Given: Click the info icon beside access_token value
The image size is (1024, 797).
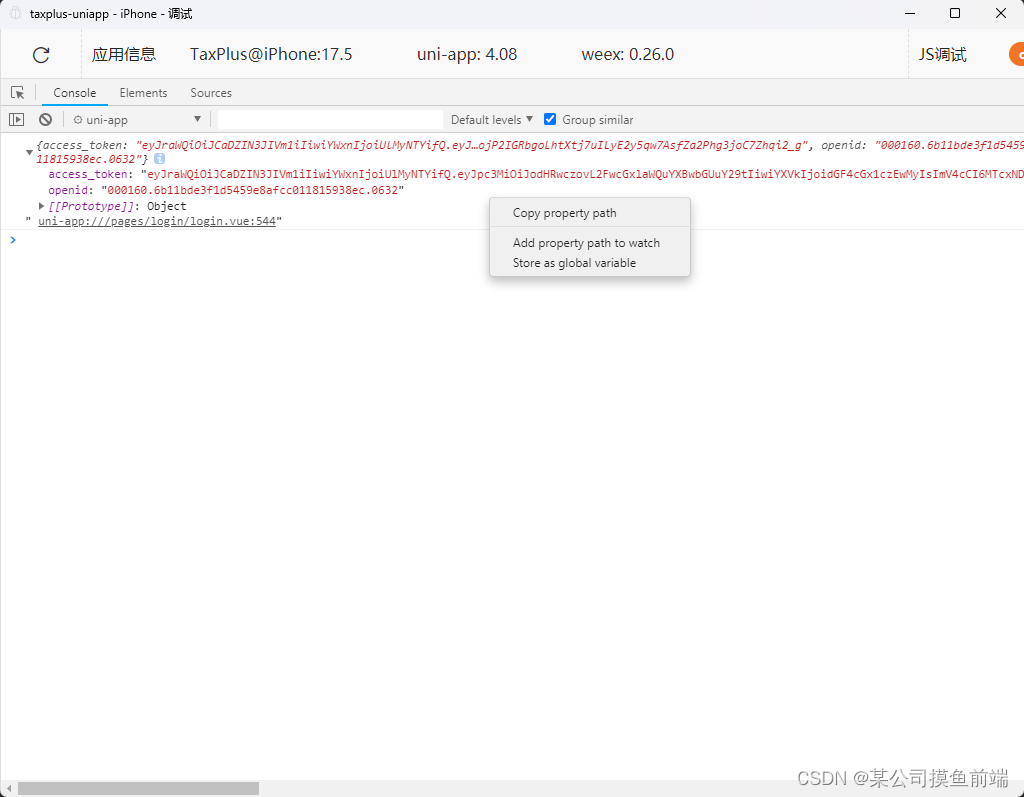Looking at the screenshot, I should point(160,159).
